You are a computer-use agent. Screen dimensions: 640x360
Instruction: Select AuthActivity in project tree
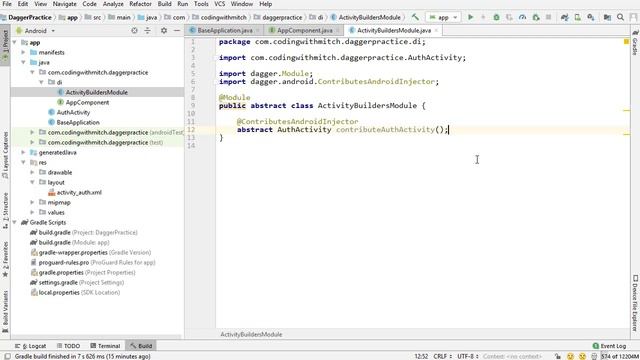pos(73,112)
